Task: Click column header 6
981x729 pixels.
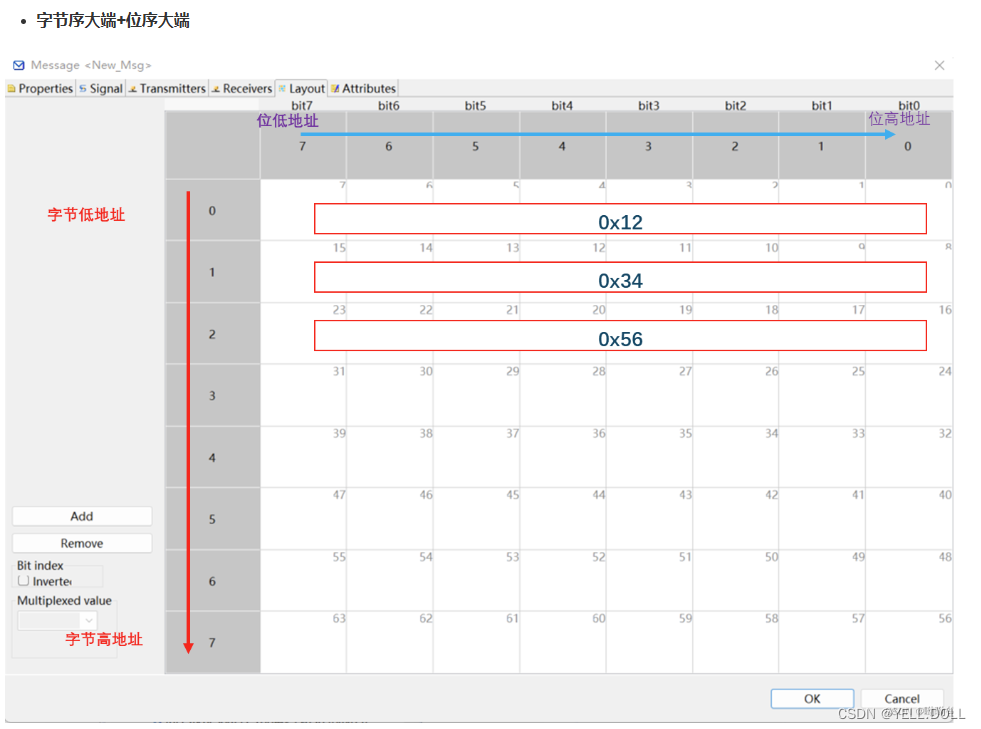Action: [389, 146]
